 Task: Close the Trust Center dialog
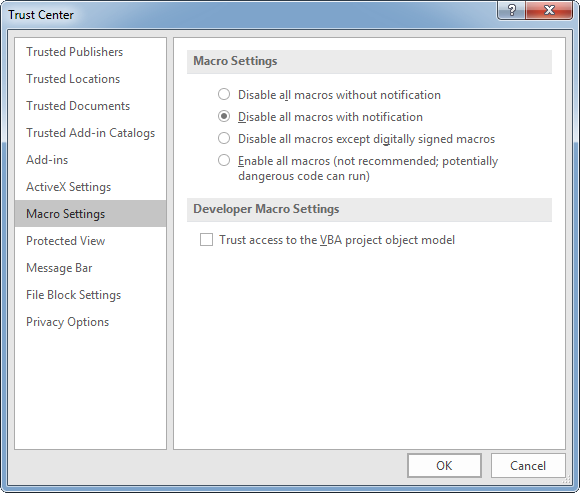(549, 10)
